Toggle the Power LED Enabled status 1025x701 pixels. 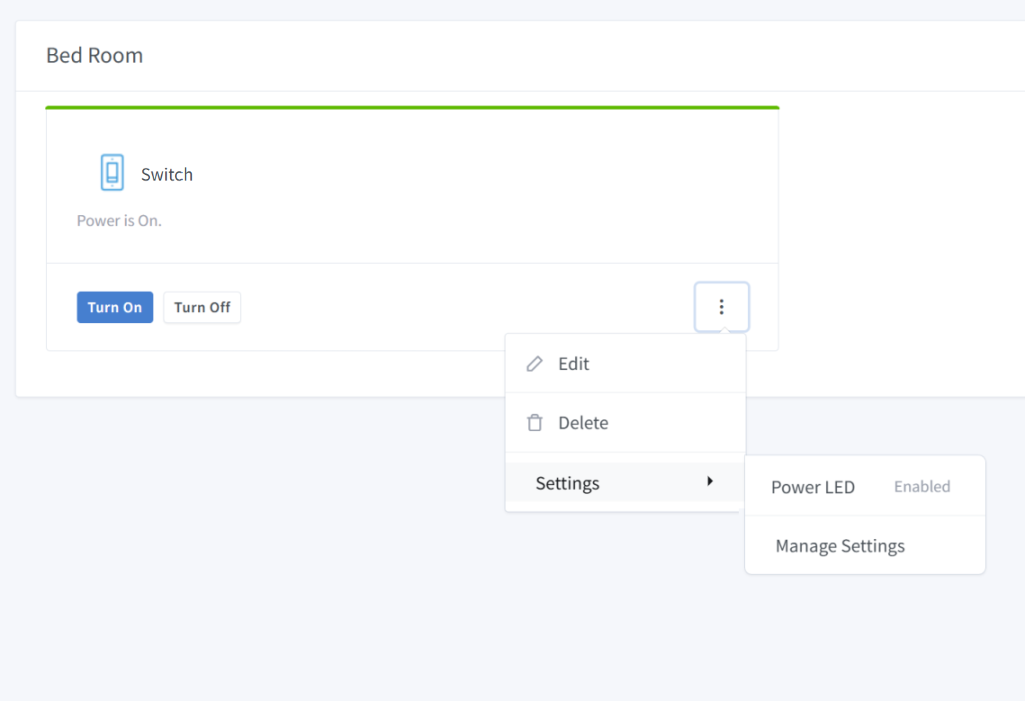coord(921,487)
